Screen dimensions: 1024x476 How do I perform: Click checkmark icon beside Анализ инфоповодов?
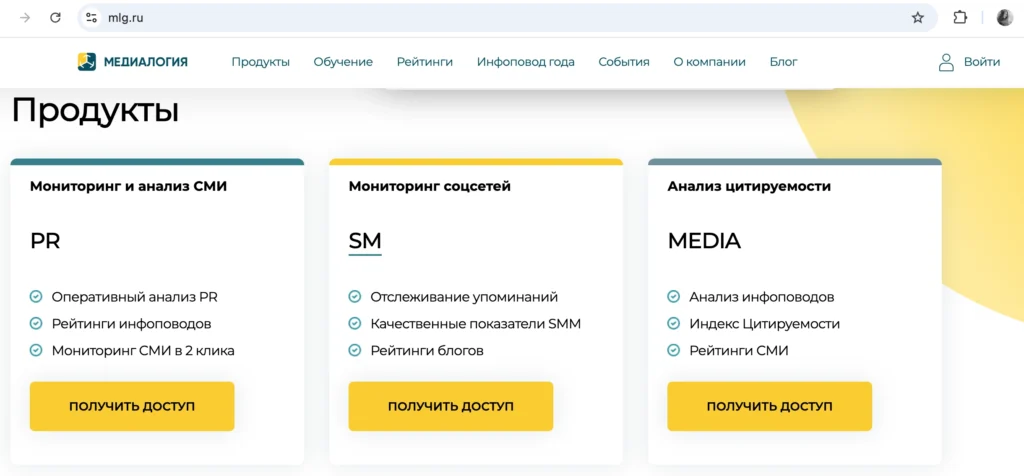(673, 297)
